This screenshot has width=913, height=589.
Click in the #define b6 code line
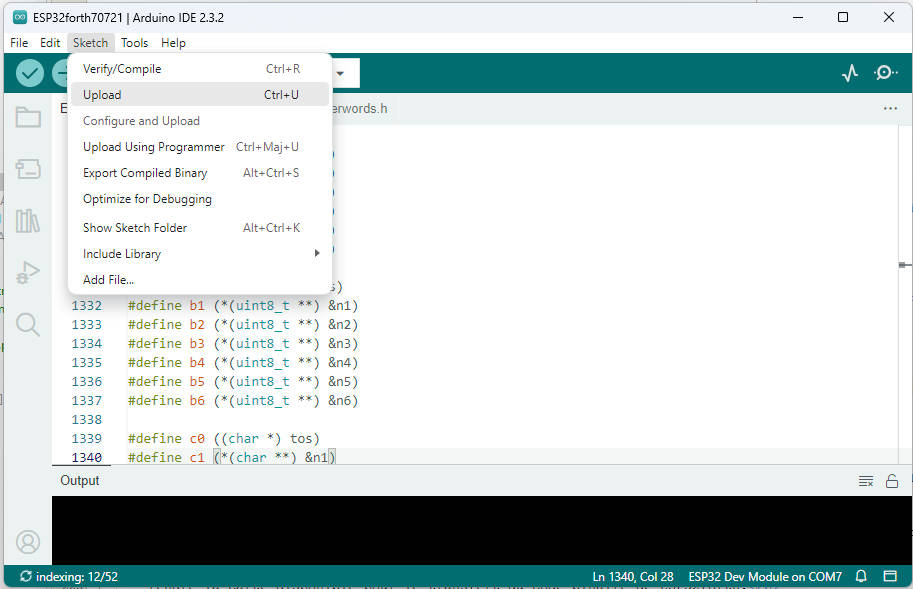click(243, 401)
